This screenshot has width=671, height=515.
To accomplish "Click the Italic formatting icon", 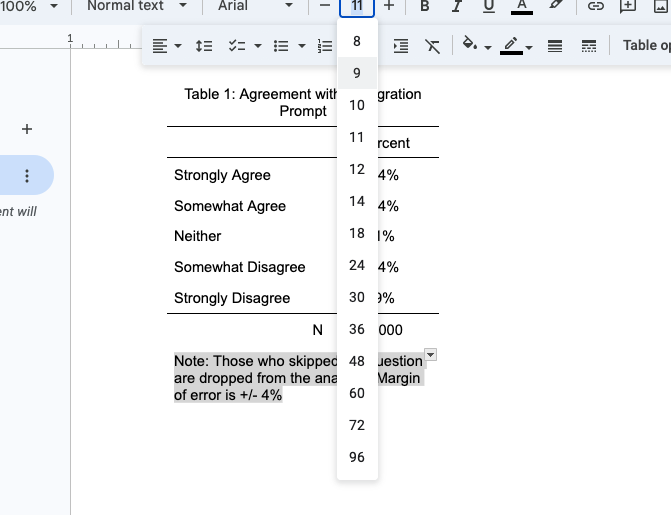I will 457,6.
